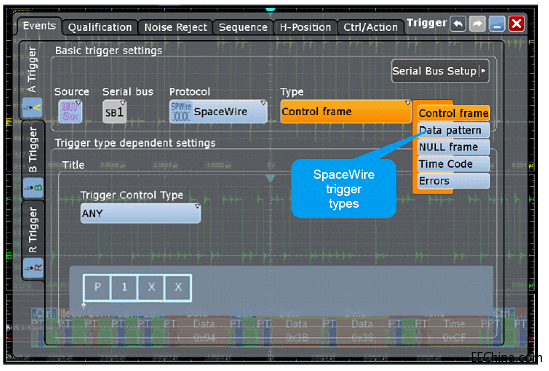Toggle the bit box showing 1
Screen dimensions: 549x371
click(124, 288)
